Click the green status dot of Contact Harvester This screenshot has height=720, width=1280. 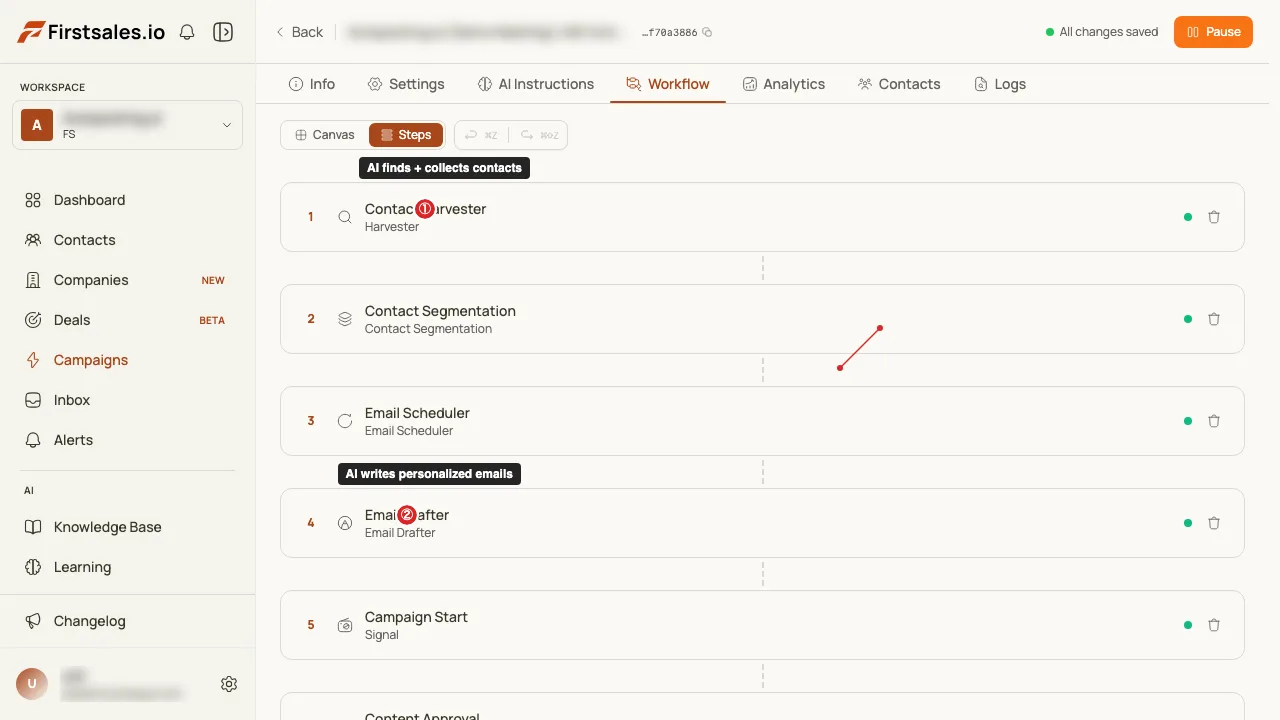coord(1188,217)
